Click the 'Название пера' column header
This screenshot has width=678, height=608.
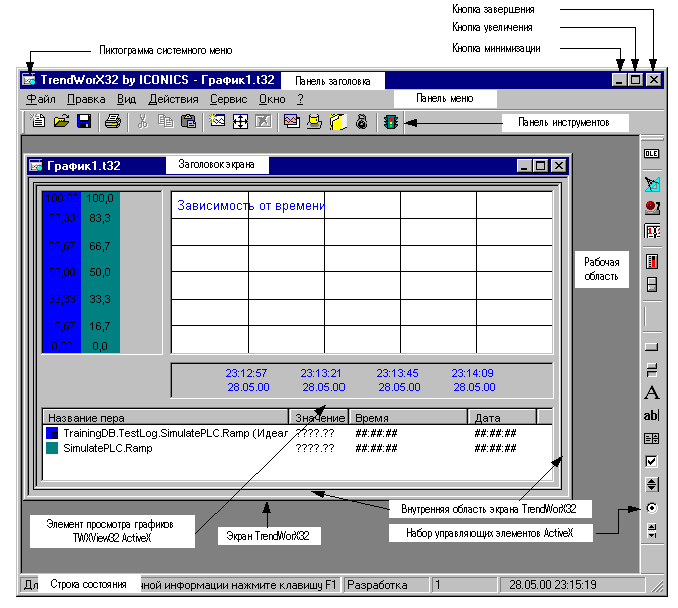166,417
